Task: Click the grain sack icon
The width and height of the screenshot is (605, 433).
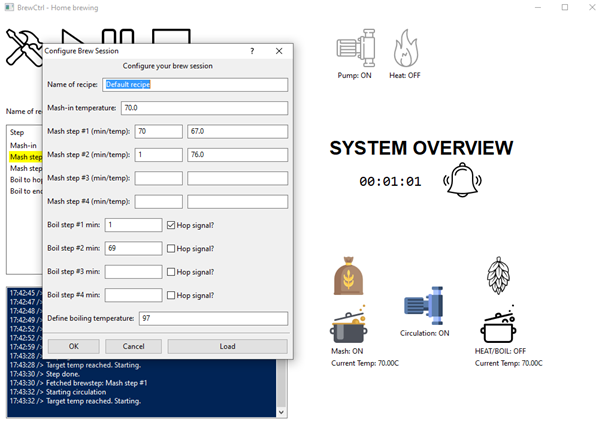Action: pos(348,277)
